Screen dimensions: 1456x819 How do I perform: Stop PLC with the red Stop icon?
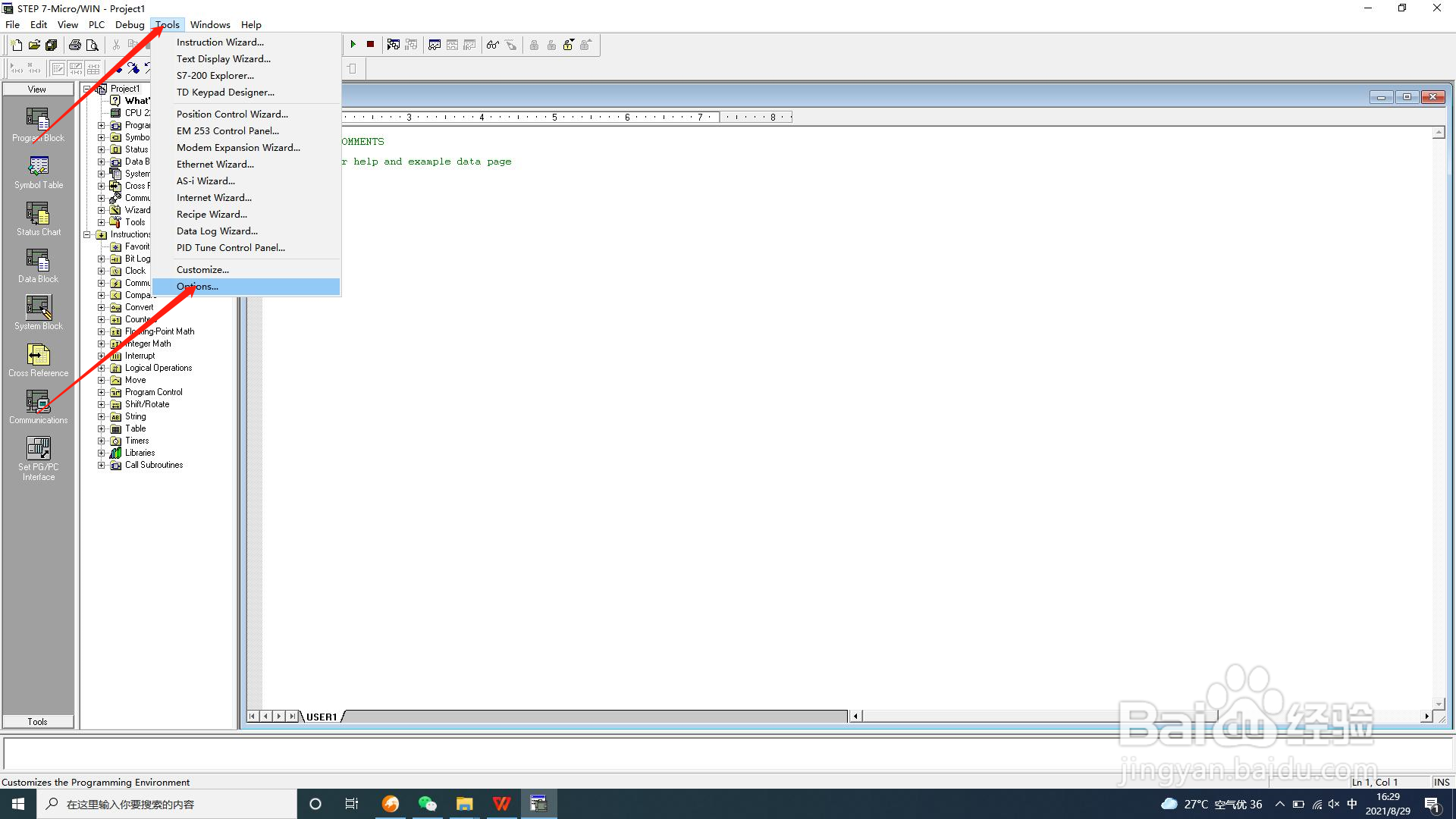(370, 45)
